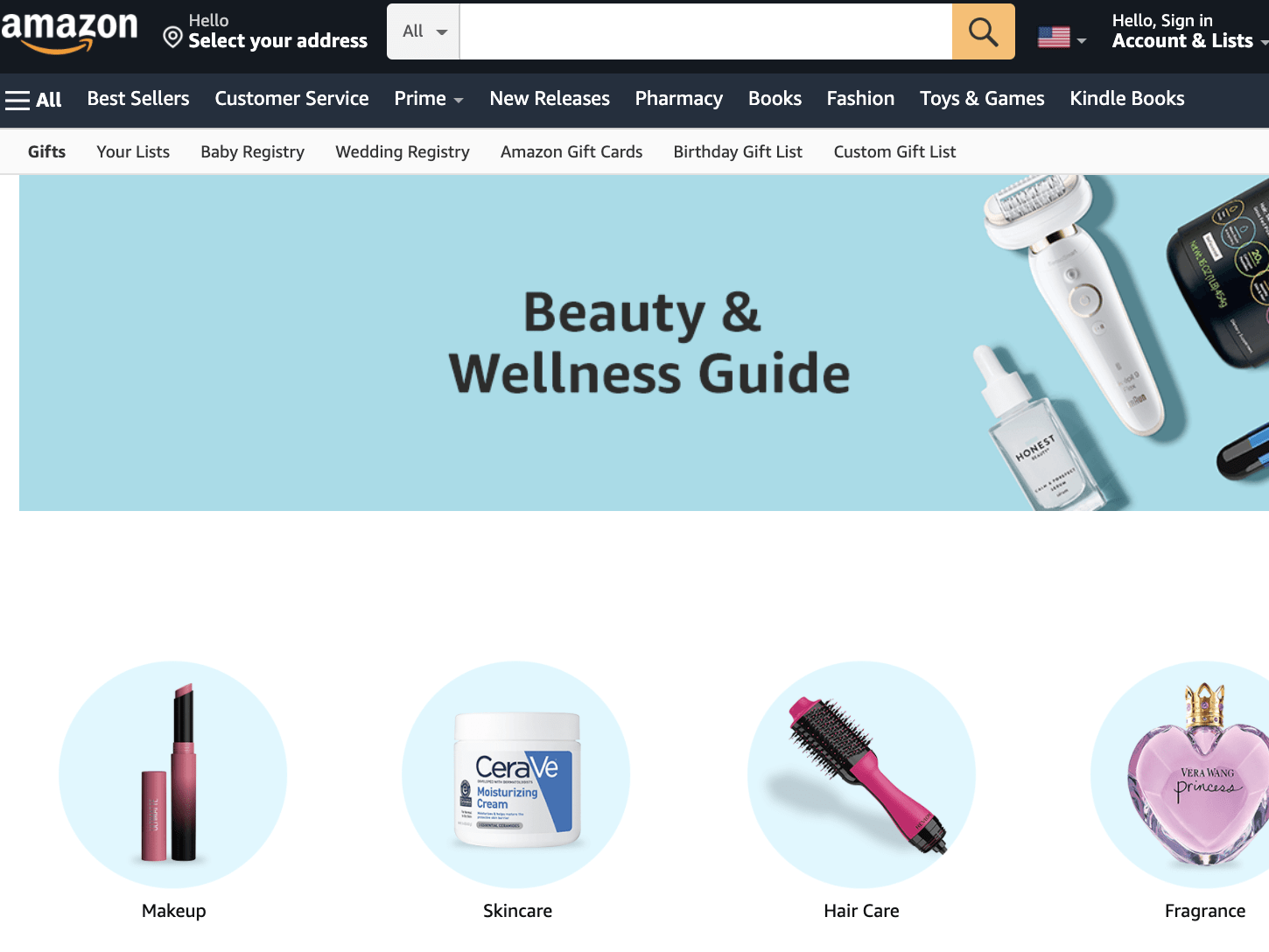Viewport: 1269px width, 952px height.
Task: Select the Amazon Gift Cards tab
Action: pos(571,152)
